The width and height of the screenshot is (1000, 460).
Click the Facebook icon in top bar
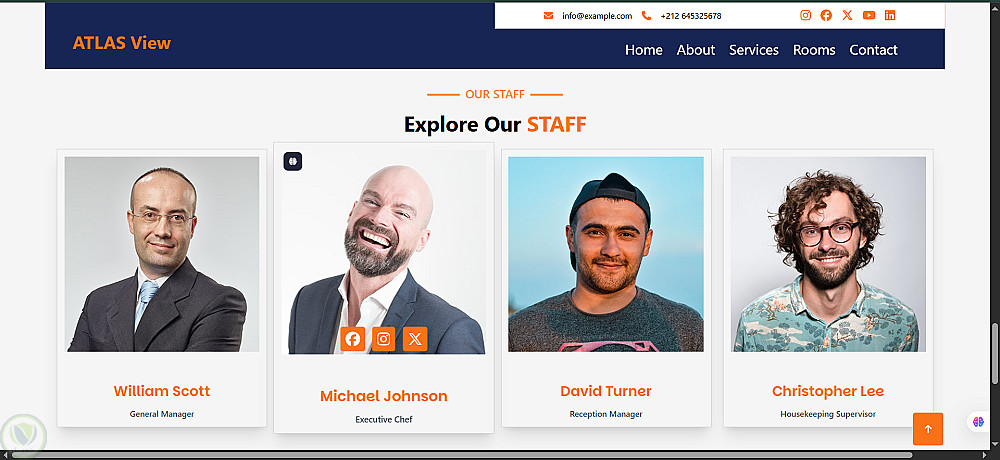point(826,15)
